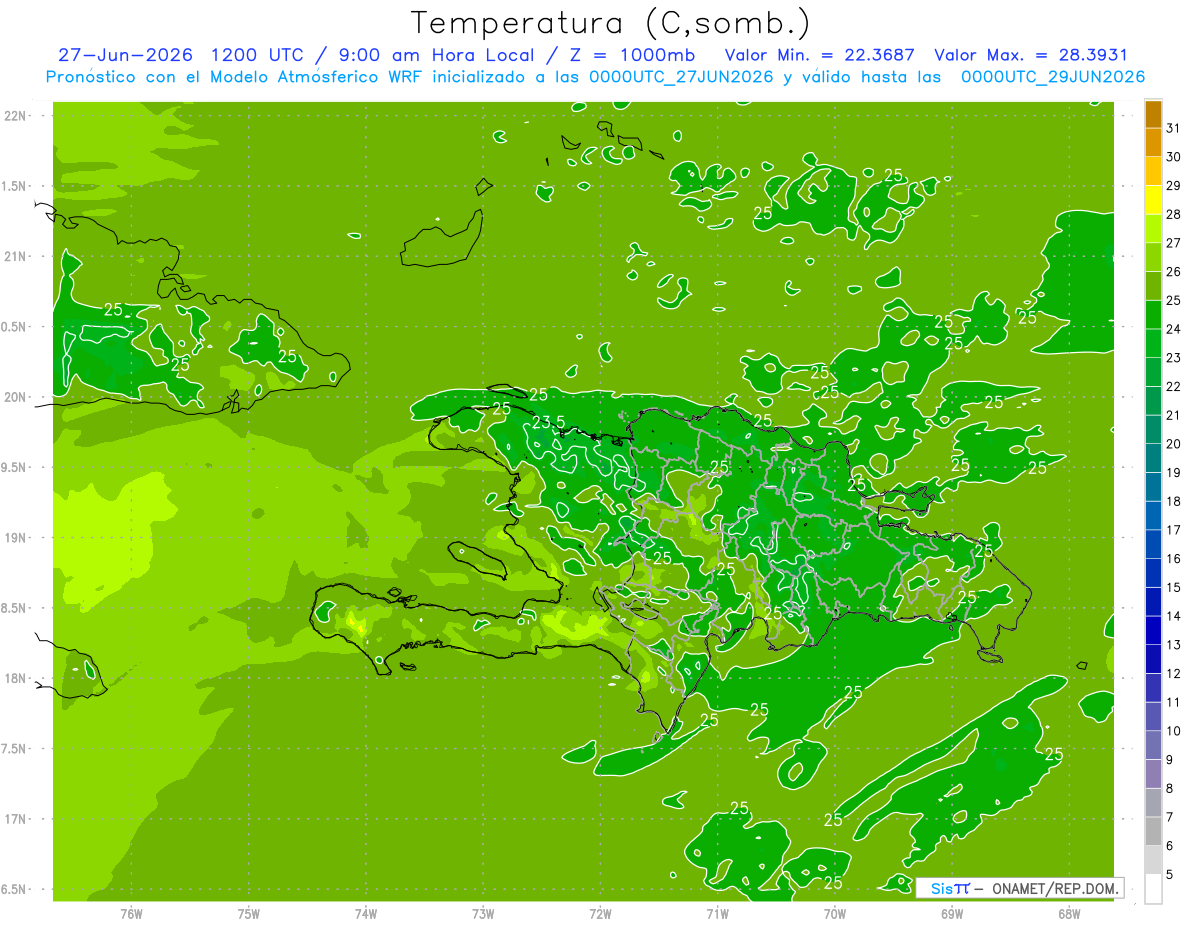Viewport: 1200px width, 927px height.
Task: Click 'Valor Max. = 28.3931'
Action: (1033, 55)
